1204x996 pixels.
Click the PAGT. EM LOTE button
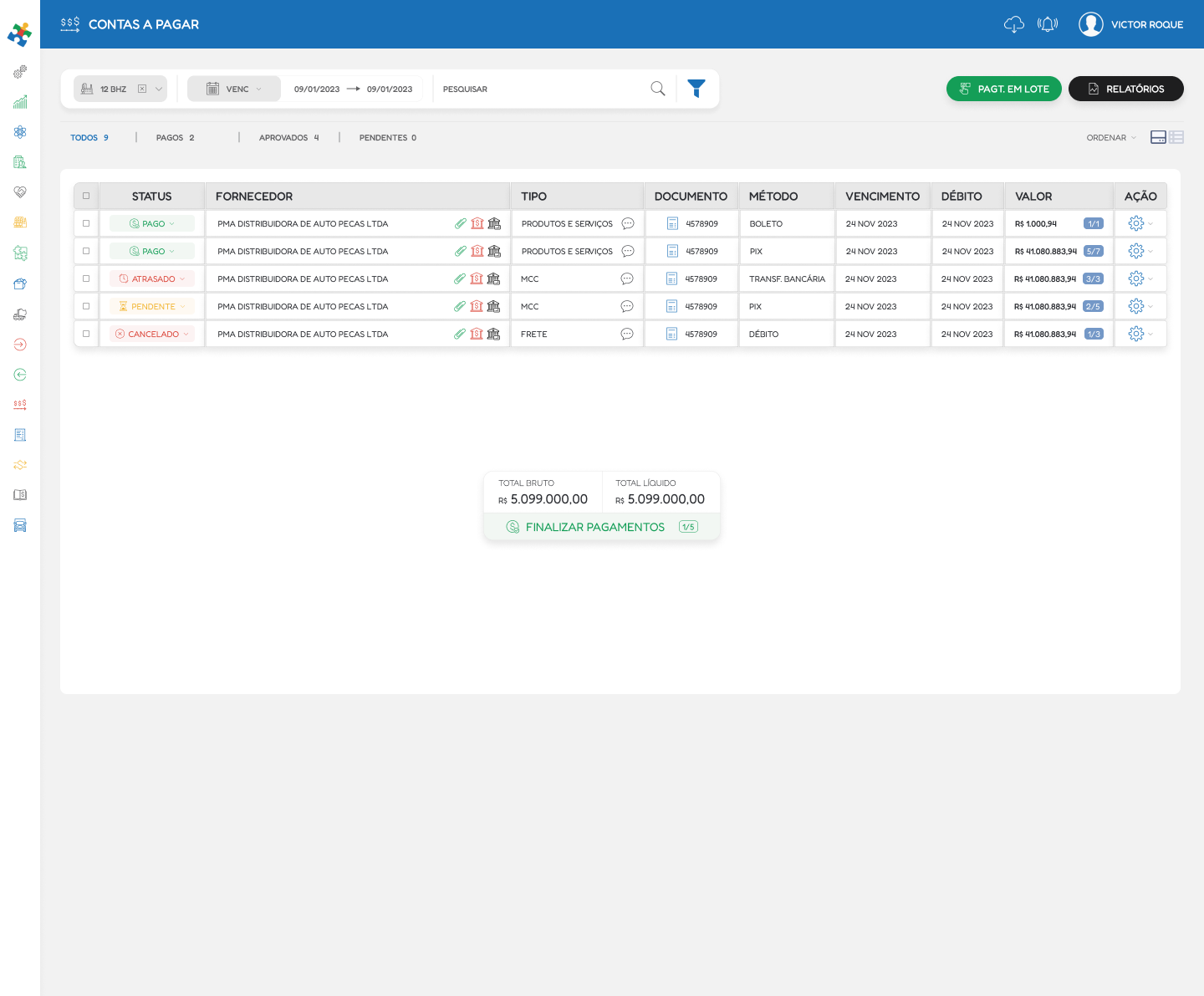(x=1003, y=89)
